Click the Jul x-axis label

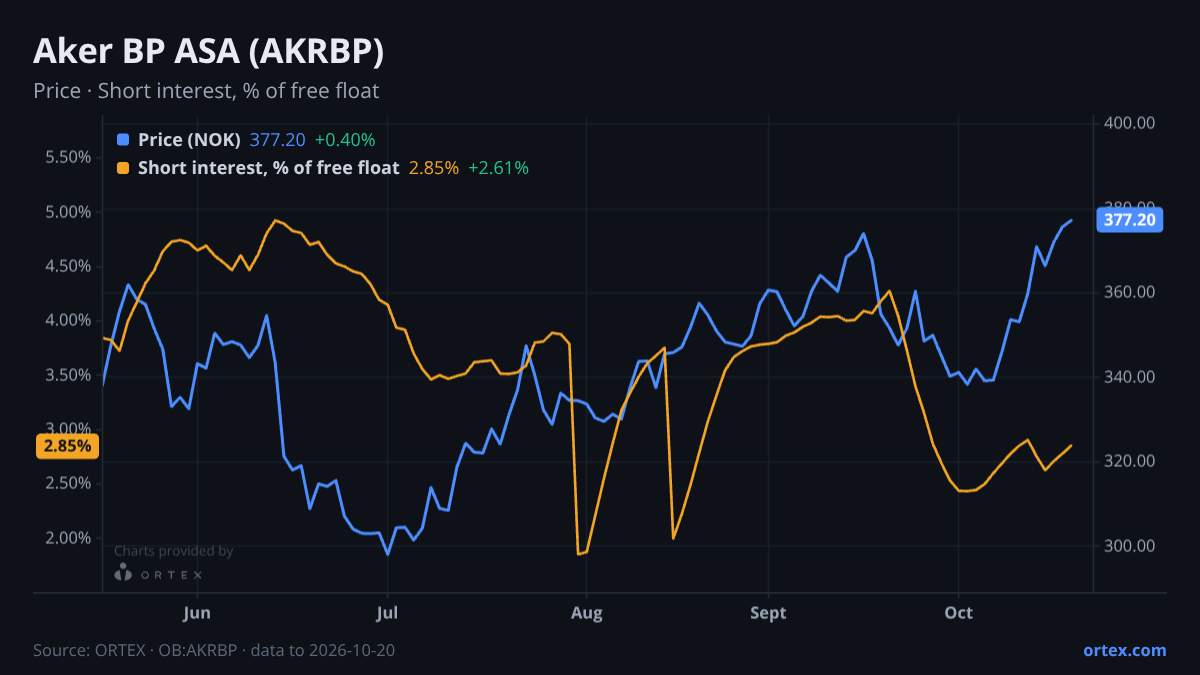pyautogui.click(x=387, y=613)
